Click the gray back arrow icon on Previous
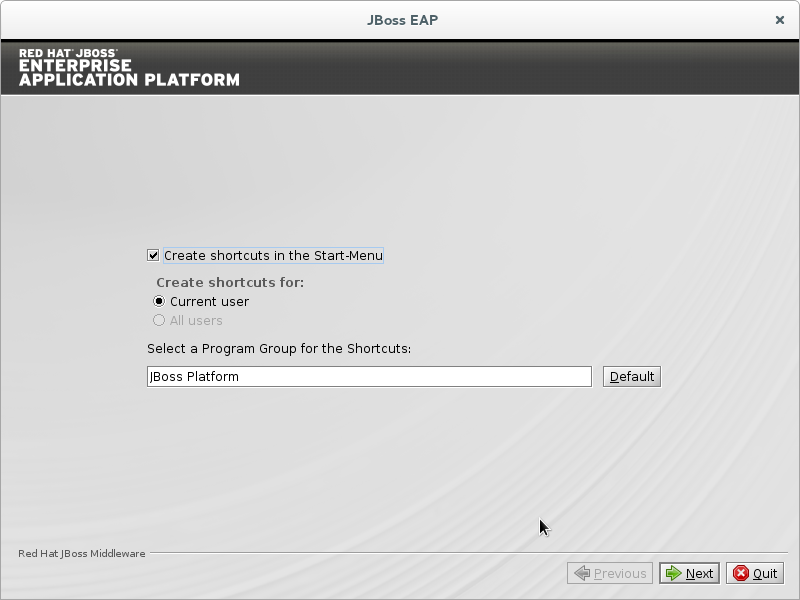Image resolution: width=800 pixels, height=600 pixels. point(582,573)
